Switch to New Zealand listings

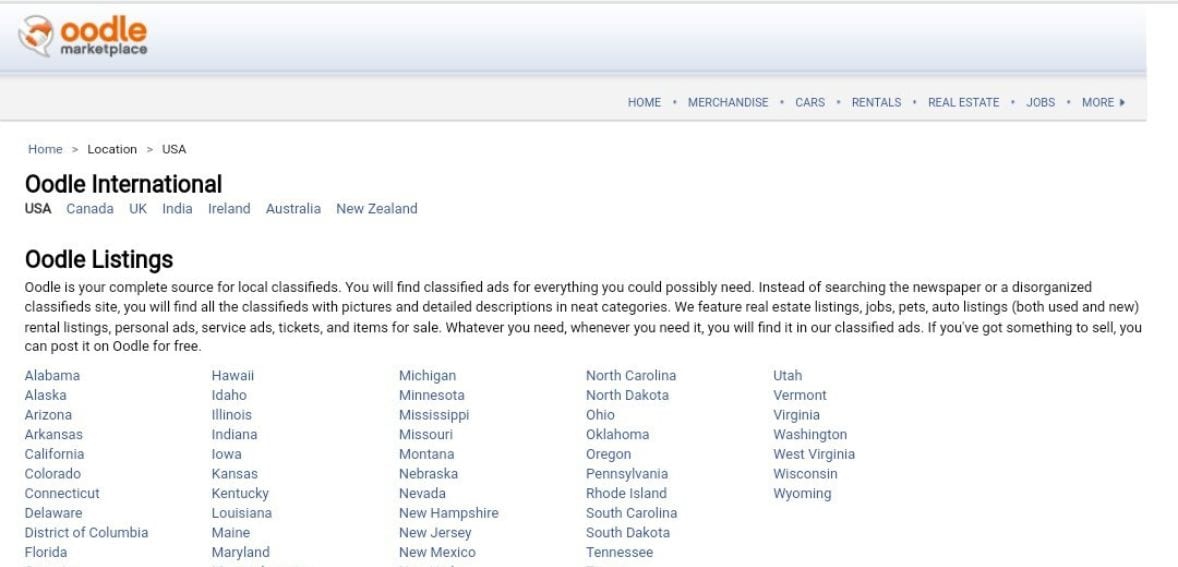(376, 209)
